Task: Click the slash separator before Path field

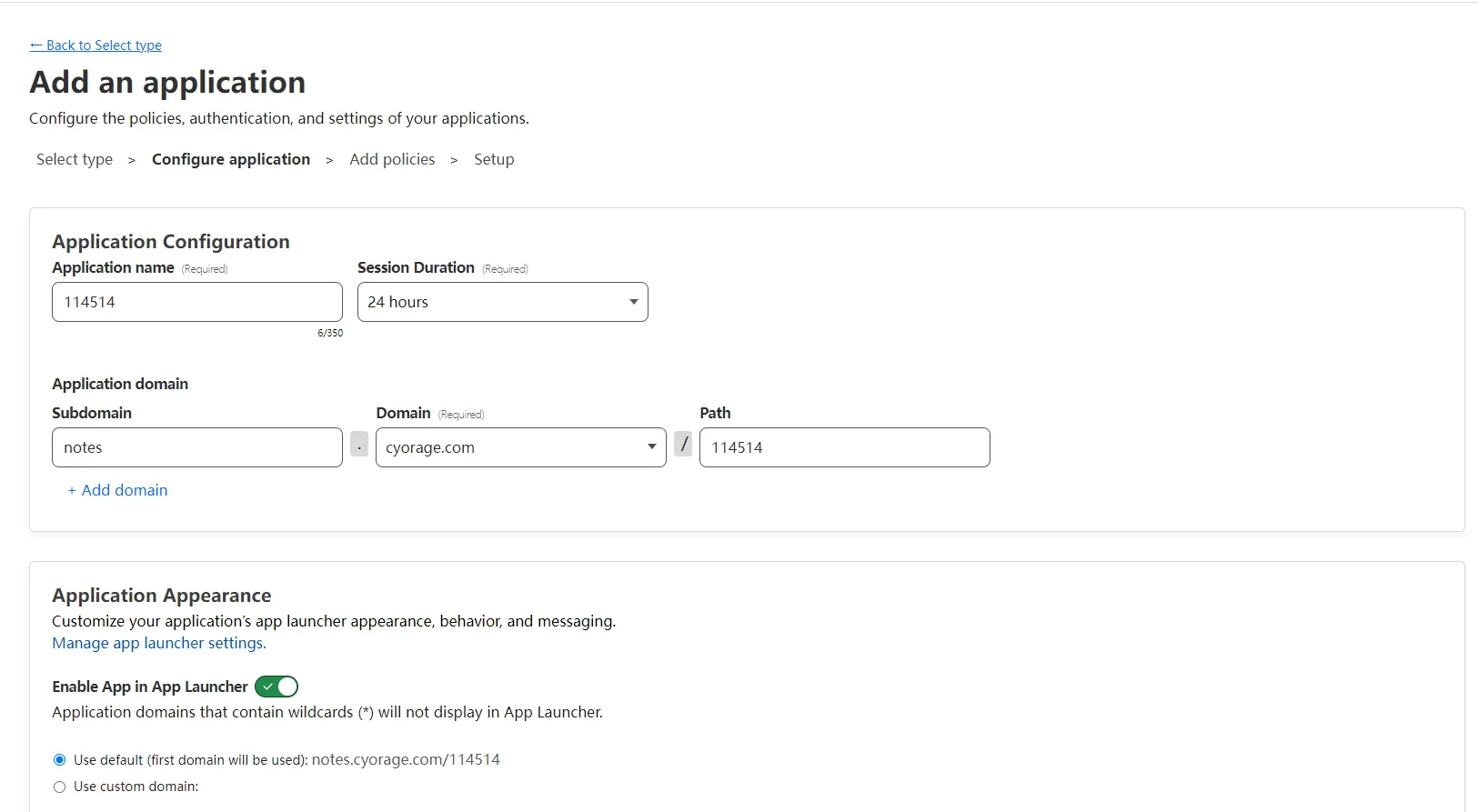Action: coord(683,445)
